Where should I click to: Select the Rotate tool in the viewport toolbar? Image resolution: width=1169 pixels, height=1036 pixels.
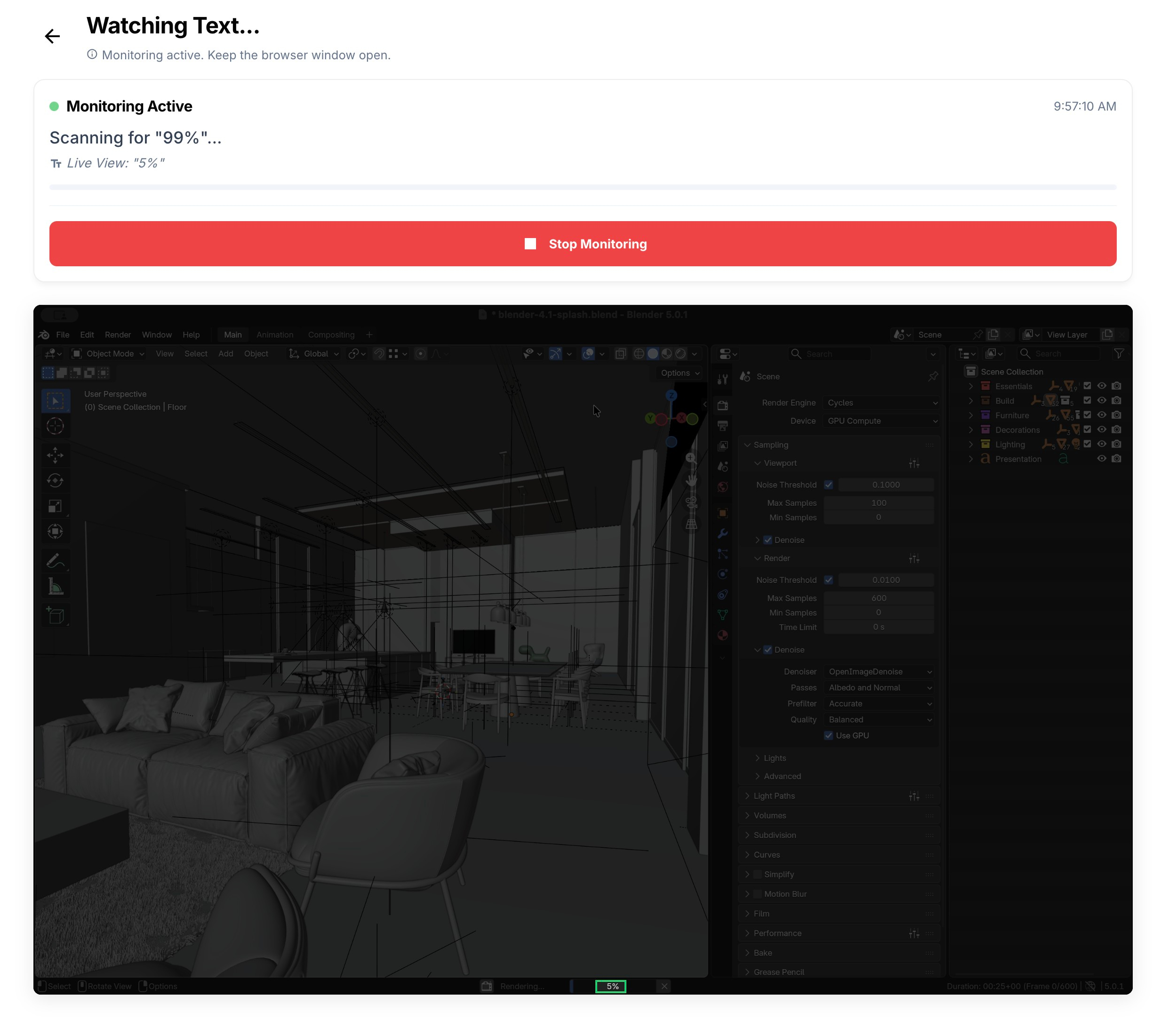[56, 481]
